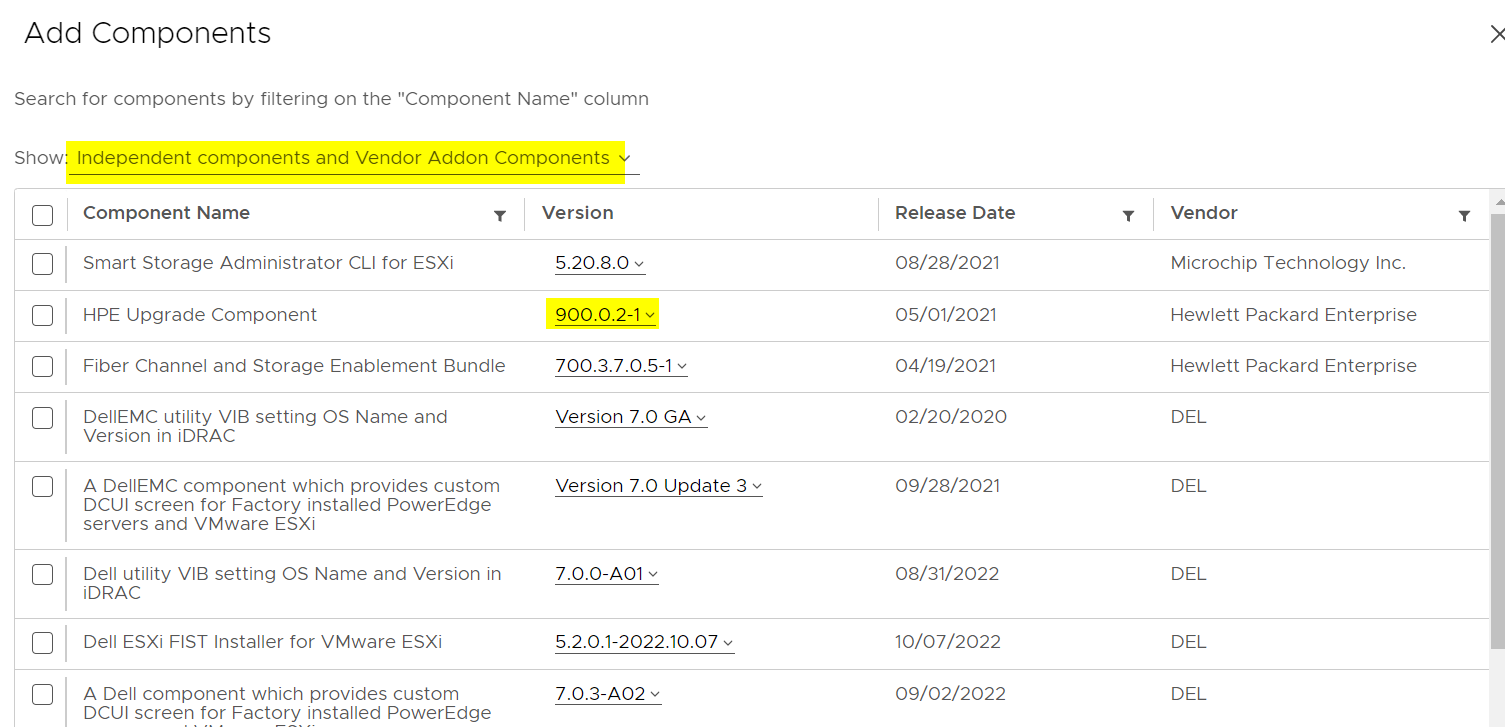Open version dropdown 7.0.0-A01
This screenshot has width=1505, height=727.
606,573
